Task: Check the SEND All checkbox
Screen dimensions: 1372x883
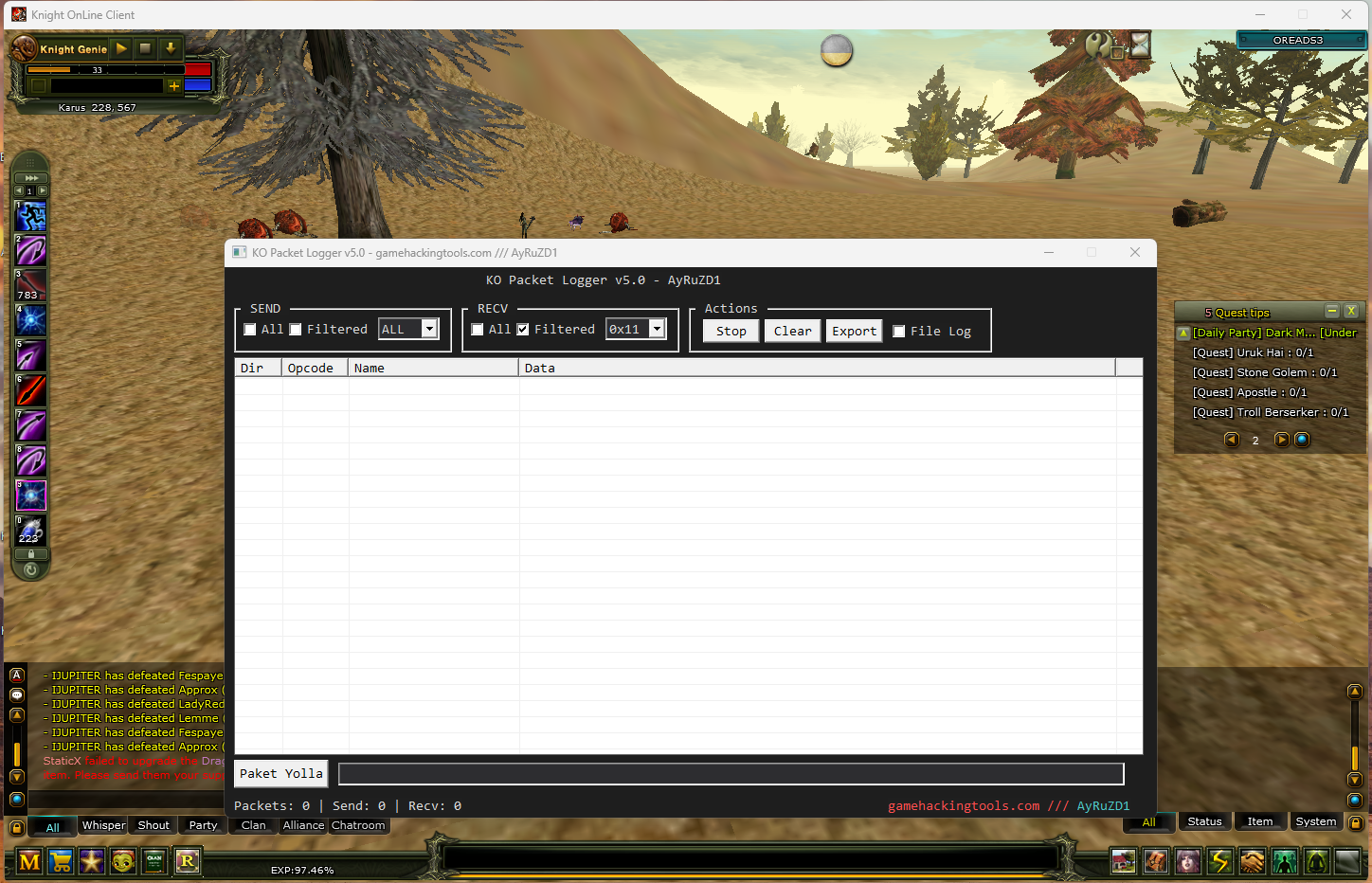Action: click(250, 330)
